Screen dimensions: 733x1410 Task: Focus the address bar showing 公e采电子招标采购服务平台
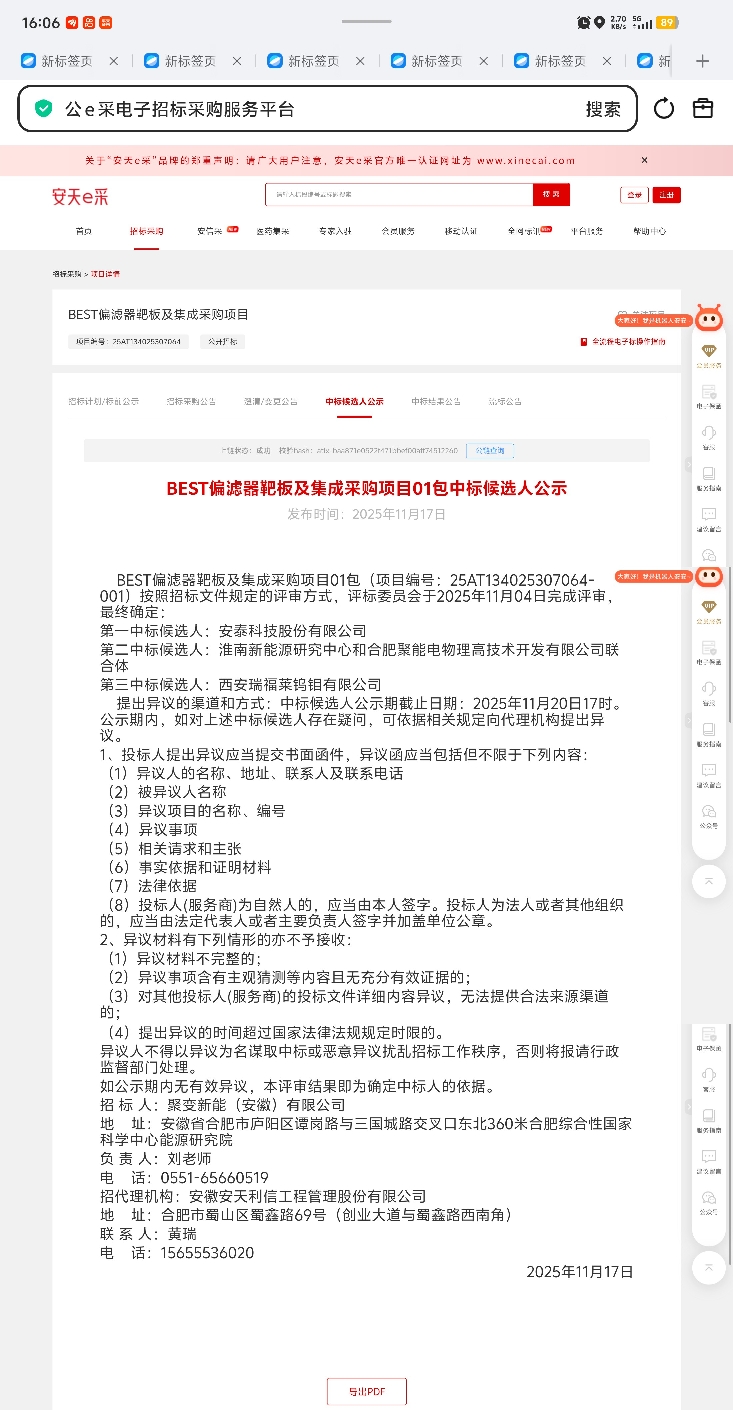coord(327,109)
